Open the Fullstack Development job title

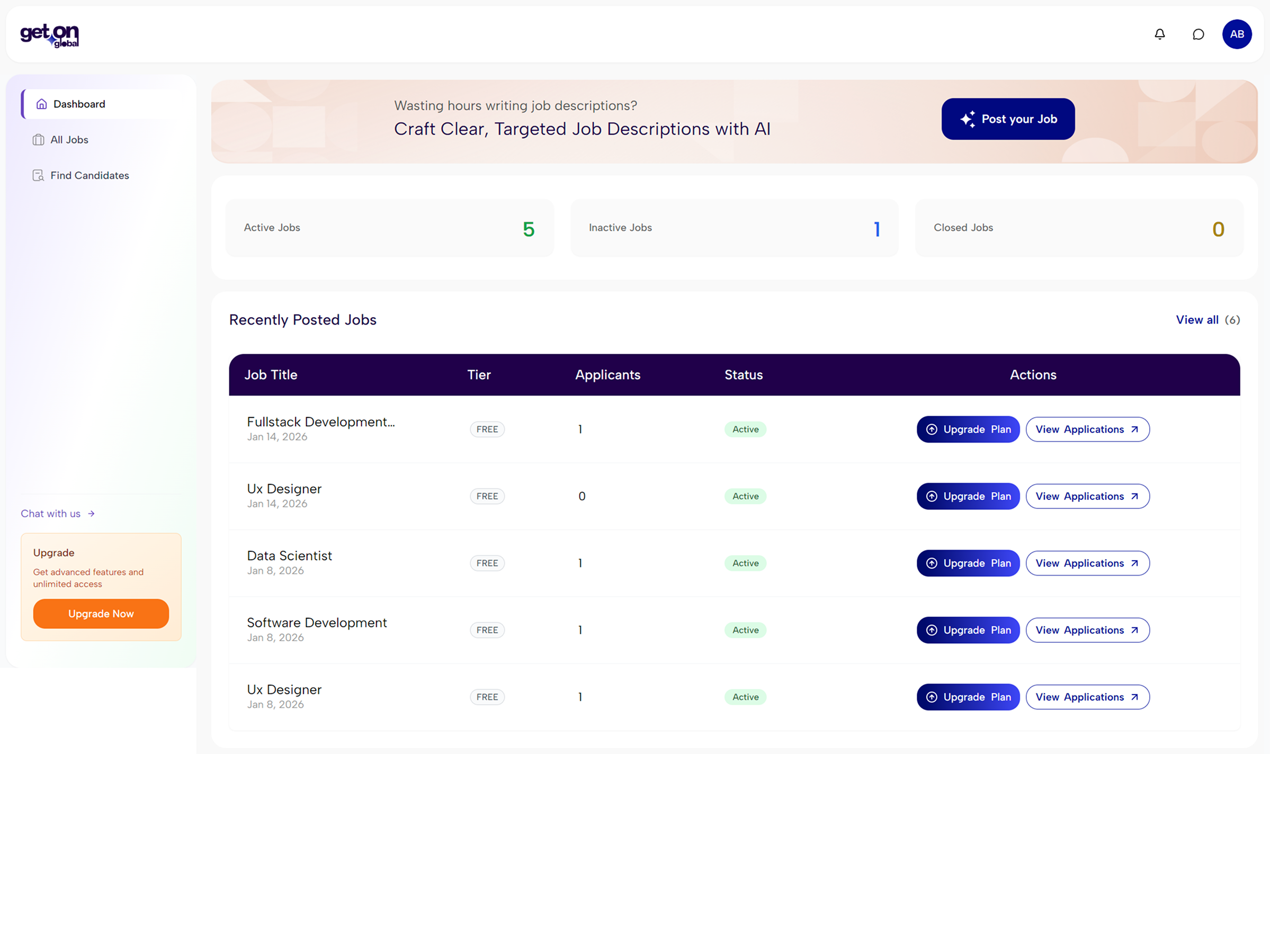[x=320, y=422]
